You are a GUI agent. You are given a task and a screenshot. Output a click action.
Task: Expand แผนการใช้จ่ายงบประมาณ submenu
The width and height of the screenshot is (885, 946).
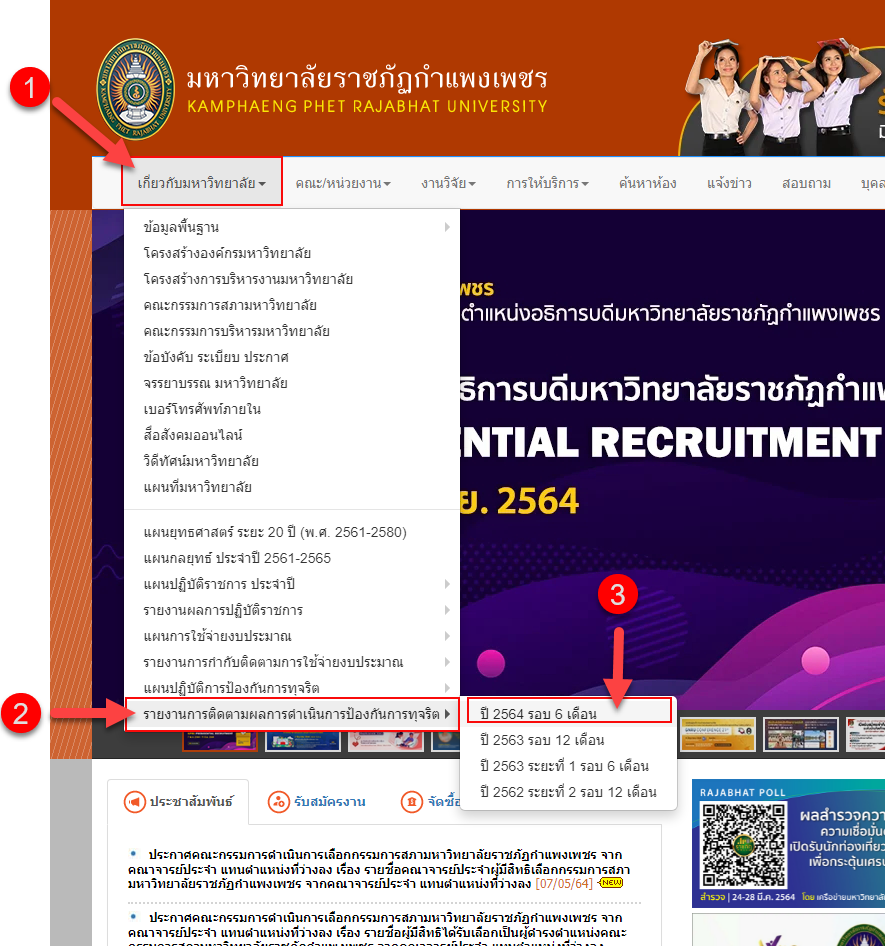pyautogui.click(x=292, y=636)
